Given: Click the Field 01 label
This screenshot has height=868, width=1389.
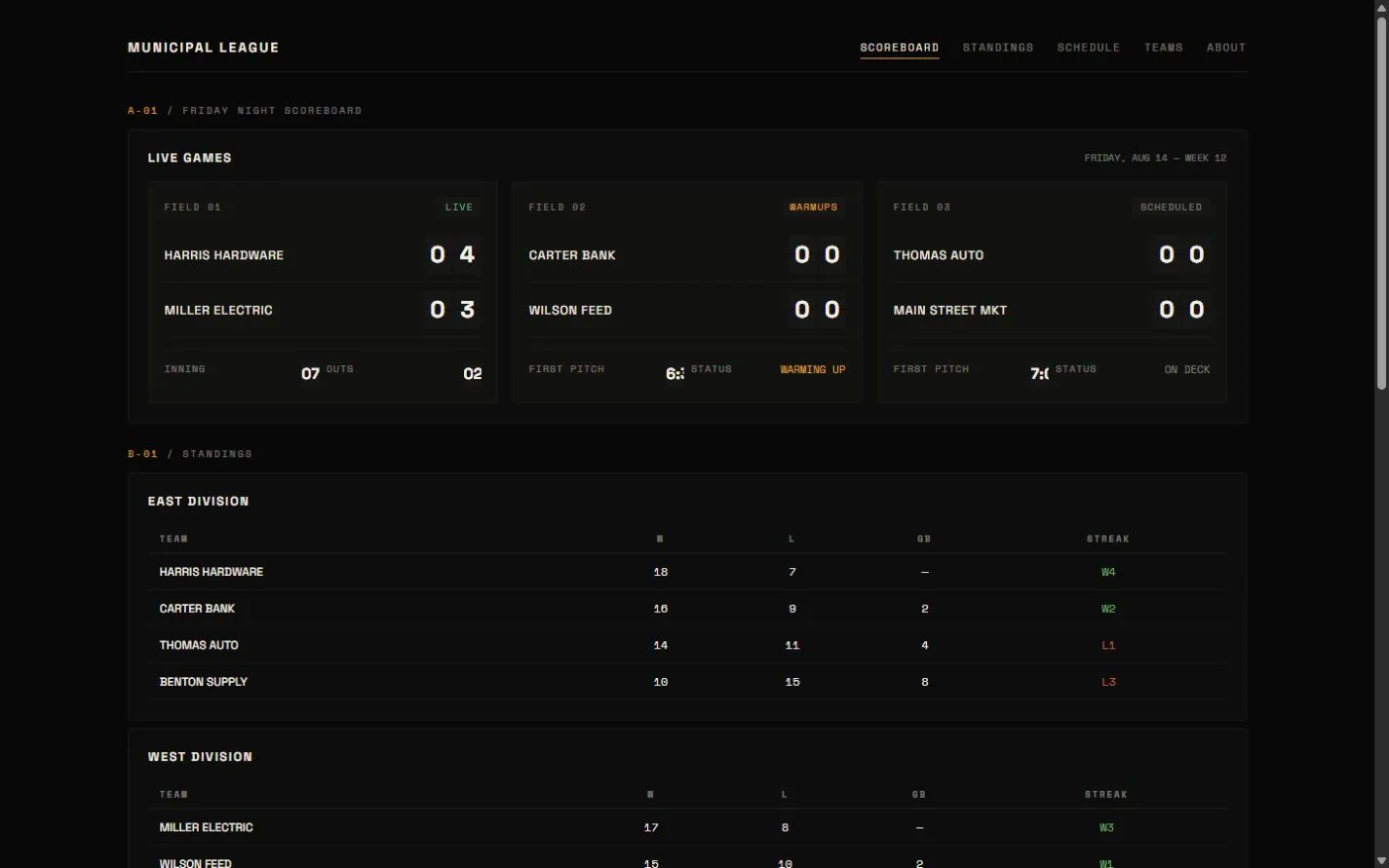Looking at the screenshot, I should coord(192,208).
